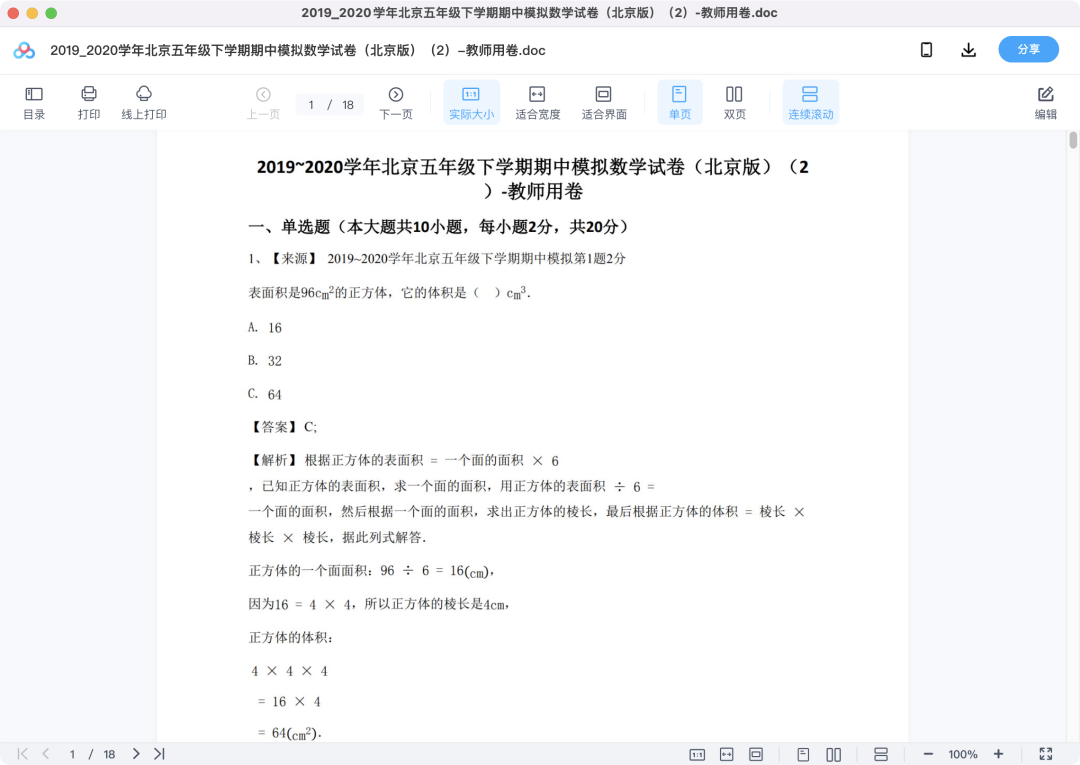This screenshot has height=765, width=1080.
Task: Open 线上打印 online print
Action: (x=144, y=103)
